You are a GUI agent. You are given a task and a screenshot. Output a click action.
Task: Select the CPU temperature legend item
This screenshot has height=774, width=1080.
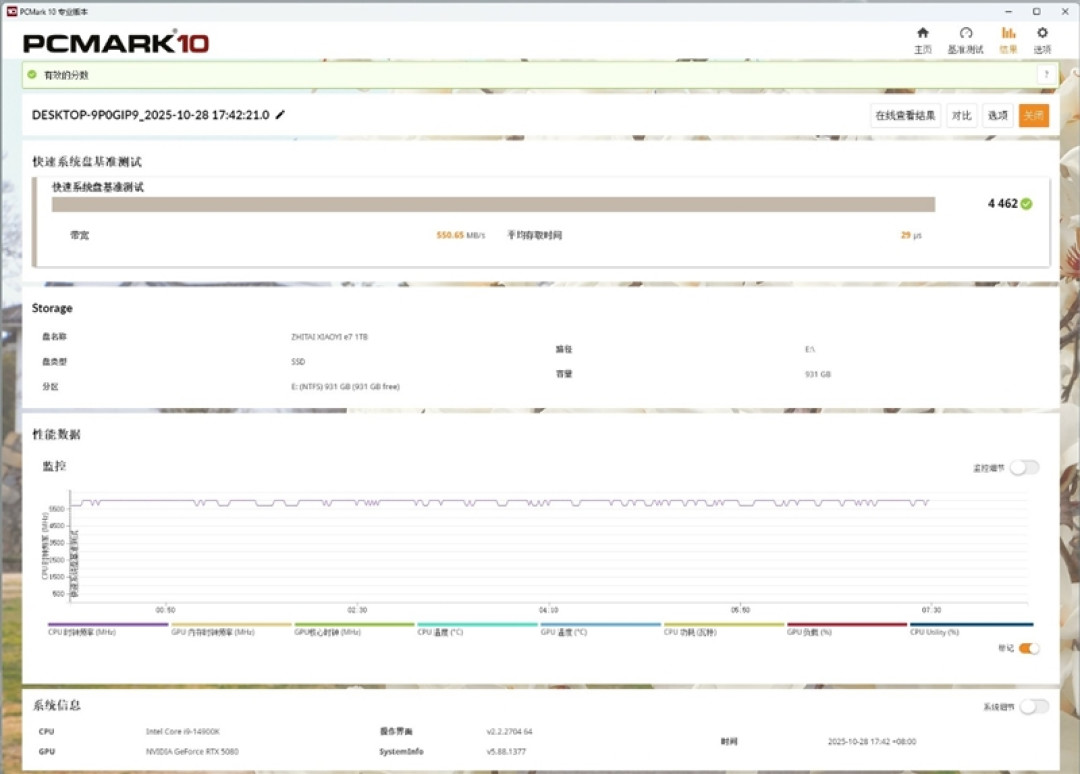tap(477, 629)
